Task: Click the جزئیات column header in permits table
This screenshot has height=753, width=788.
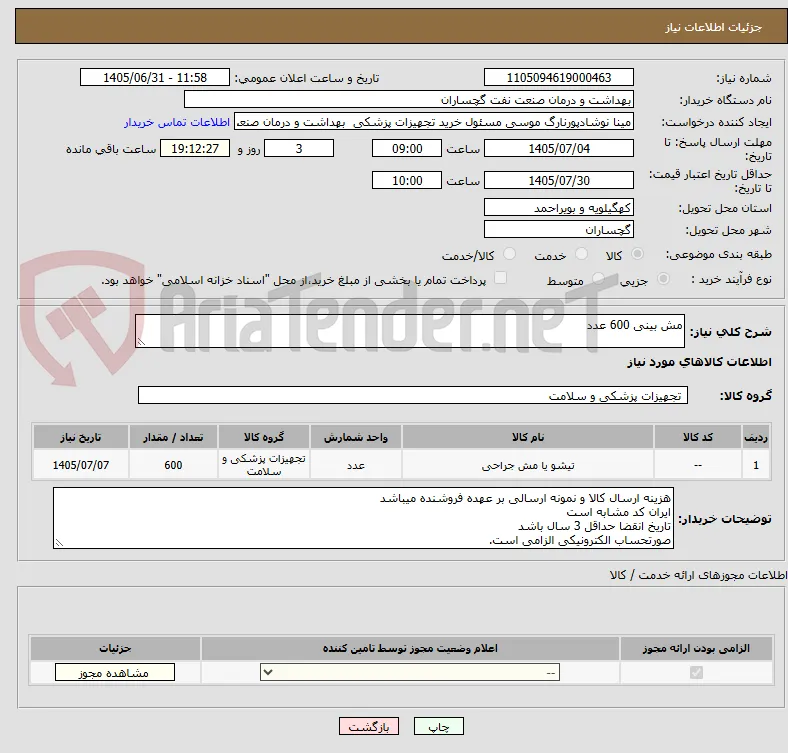Action: (x=115, y=648)
